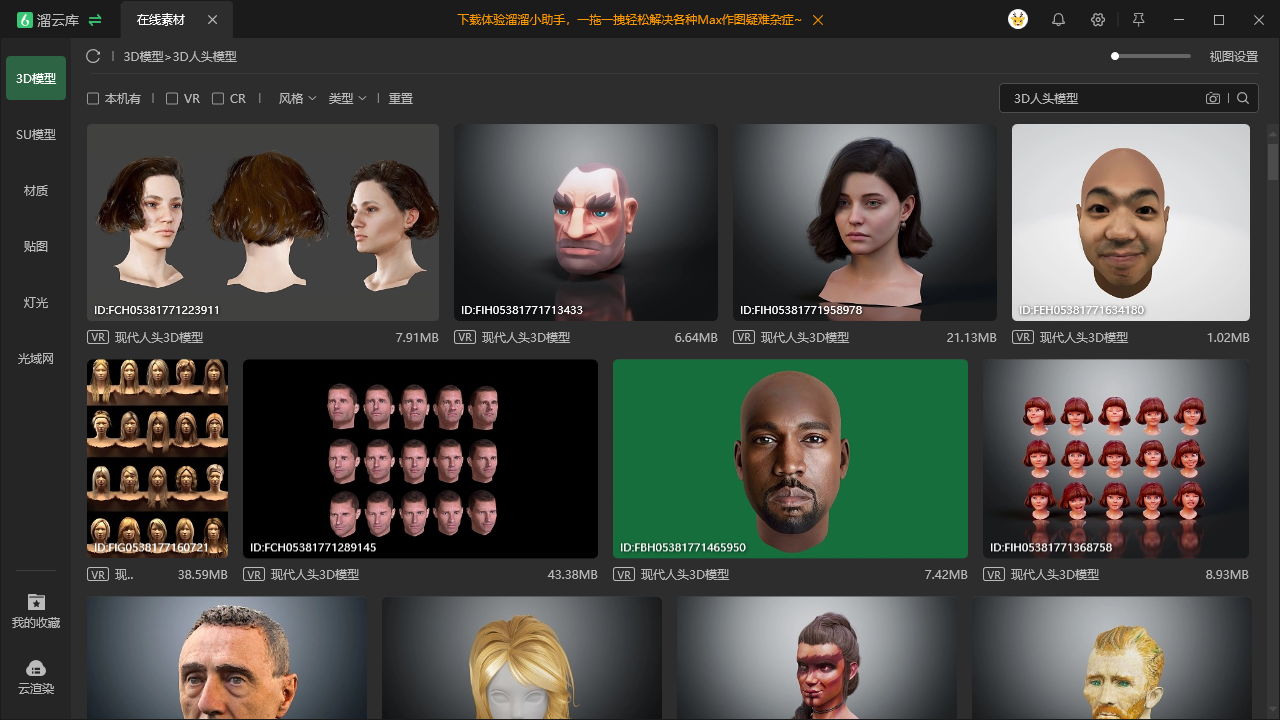Viewport: 1280px width, 720px height.
Task: Select the 3D模型 sidebar tab
Action: (36, 78)
